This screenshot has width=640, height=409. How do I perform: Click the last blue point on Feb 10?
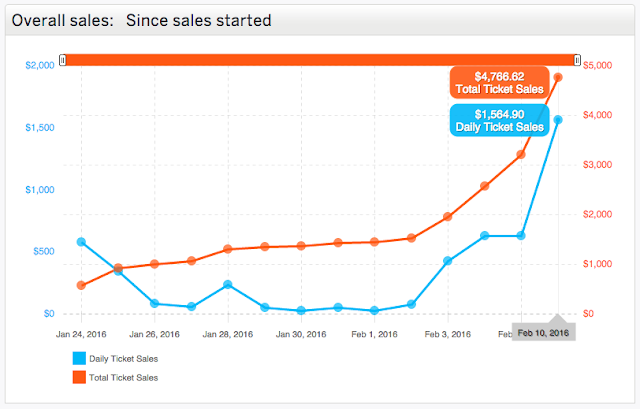(x=558, y=120)
